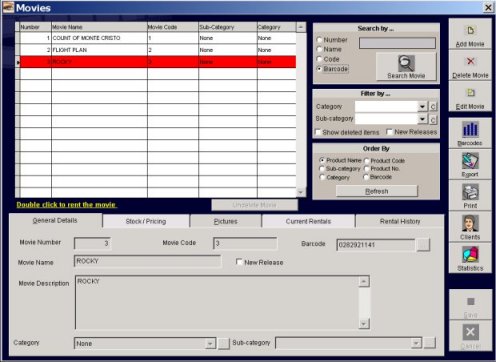This screenshot has width=496, height=362.
Task: Click the Search Movie button
Action: [406, 67]
